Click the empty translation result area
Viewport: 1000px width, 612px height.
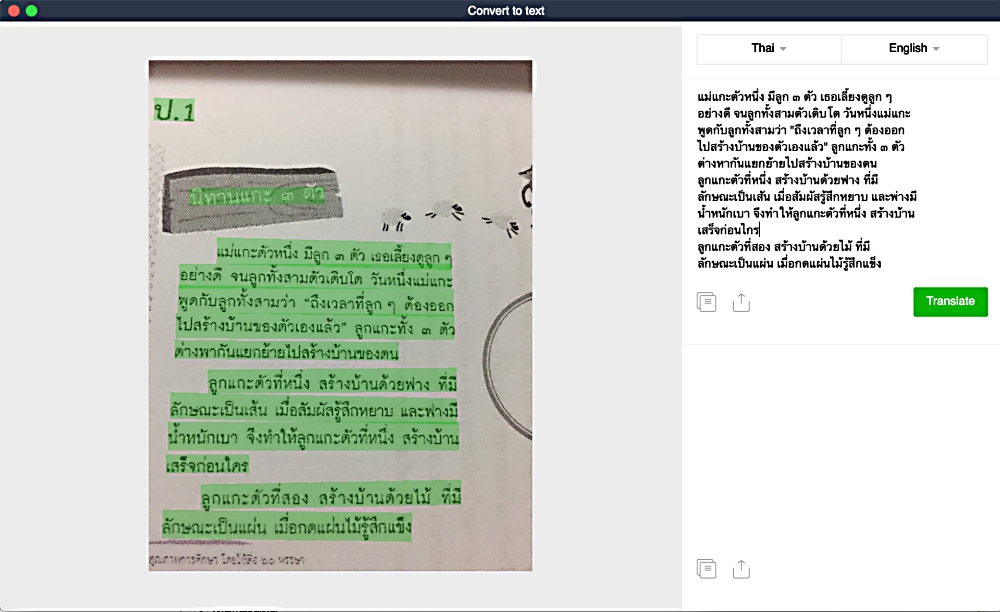840,450
